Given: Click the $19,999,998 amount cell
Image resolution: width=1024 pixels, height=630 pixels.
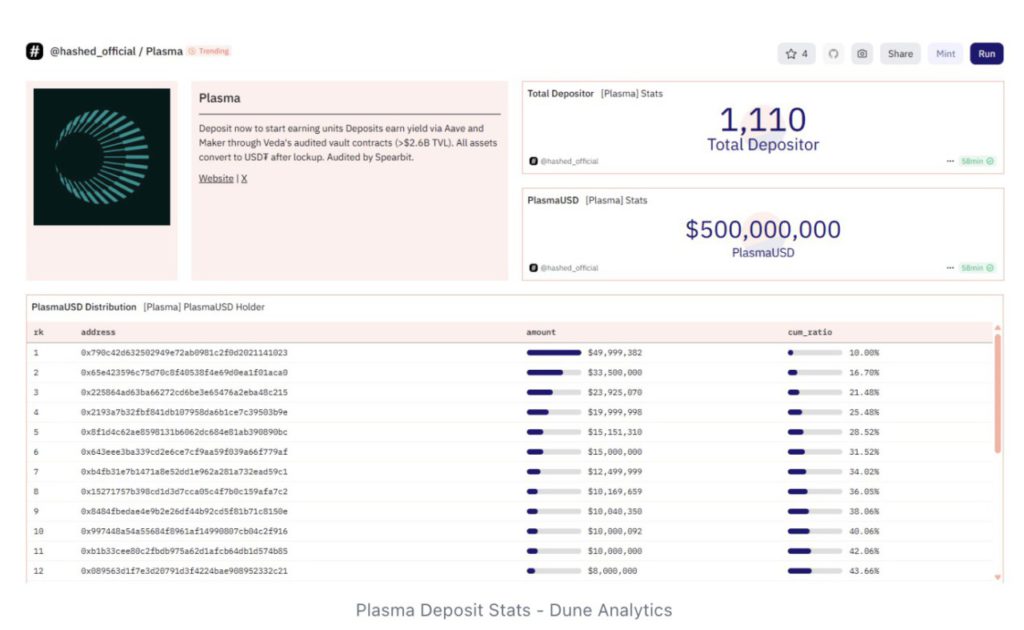Looking at the screenshot, I should coord(615,412).
